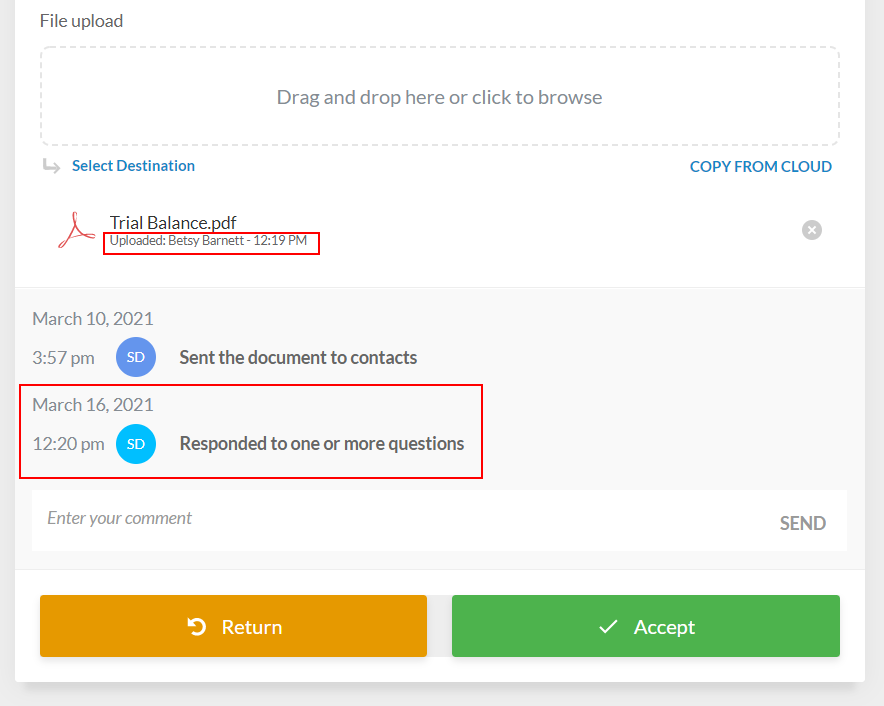
Task: Select the 'Responded to one or more questions' entry
Action: click(321, 444)
